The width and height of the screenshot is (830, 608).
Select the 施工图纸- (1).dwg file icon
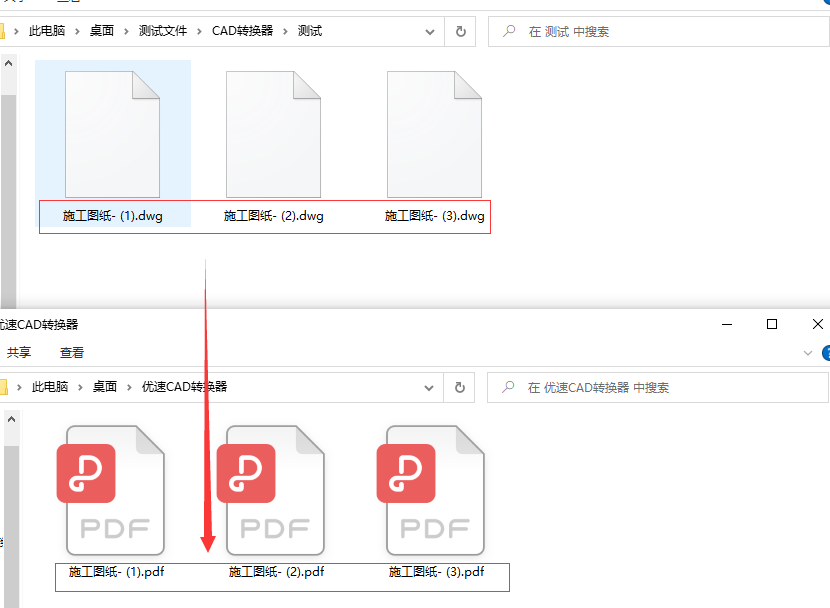pos(113,132)
